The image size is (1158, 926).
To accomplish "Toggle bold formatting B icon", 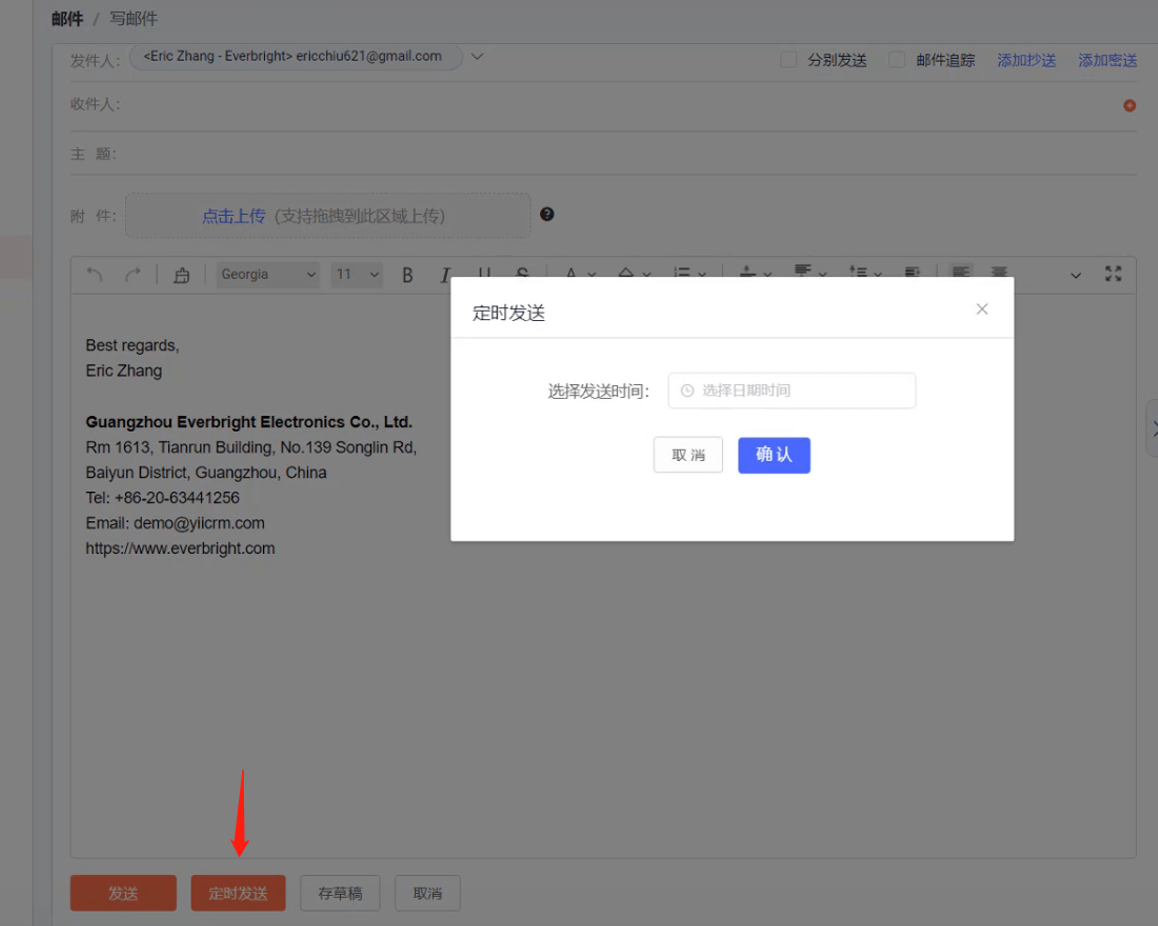I will pos(408,275).
